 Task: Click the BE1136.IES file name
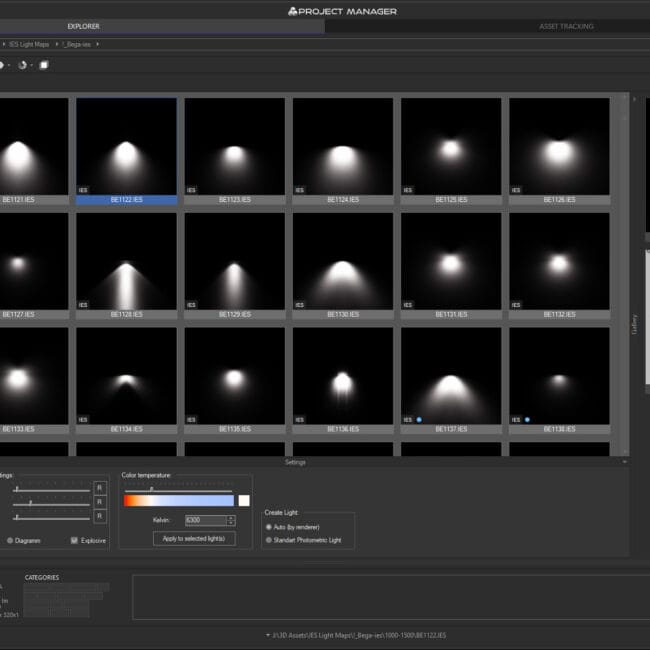pos(343,429)
